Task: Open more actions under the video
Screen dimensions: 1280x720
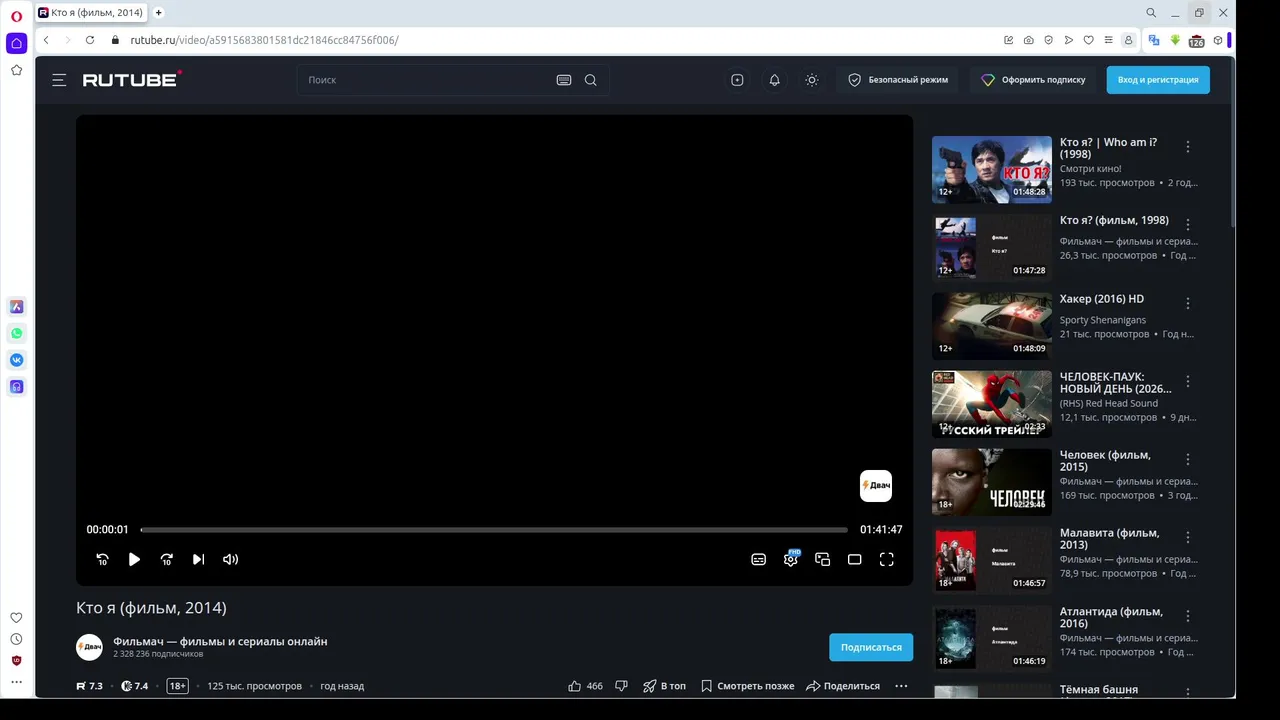Action: [901, 686]
